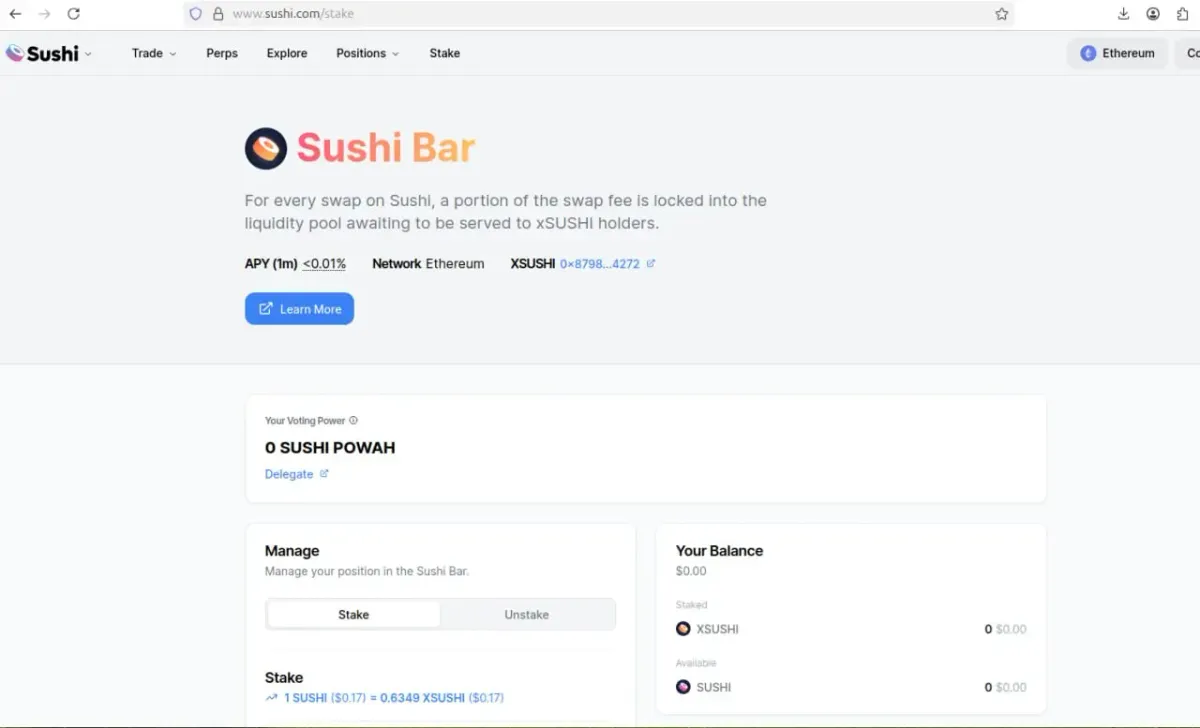Click the Learn More button

point(299,309)
